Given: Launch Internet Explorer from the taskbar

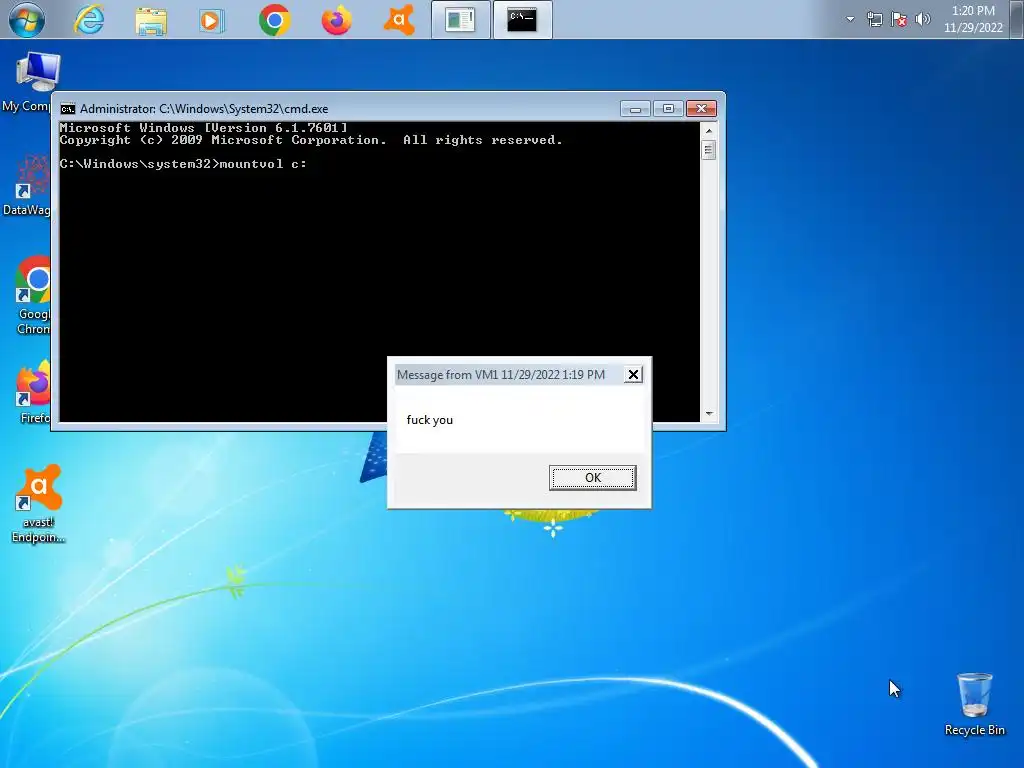Looking at the screenshot, I should coord(89,20).
